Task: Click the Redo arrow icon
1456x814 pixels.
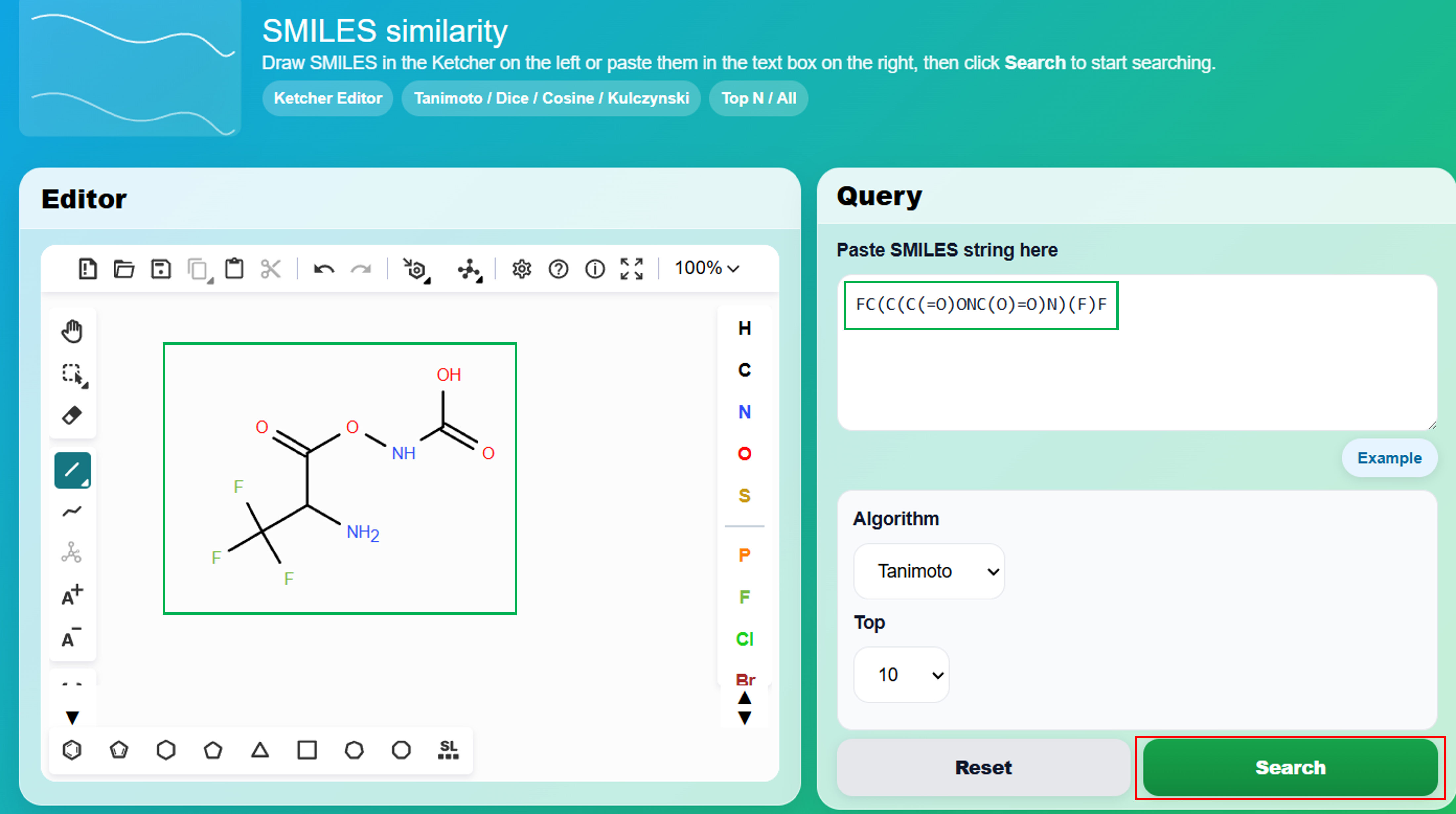Action: click(x=361, y=269)
